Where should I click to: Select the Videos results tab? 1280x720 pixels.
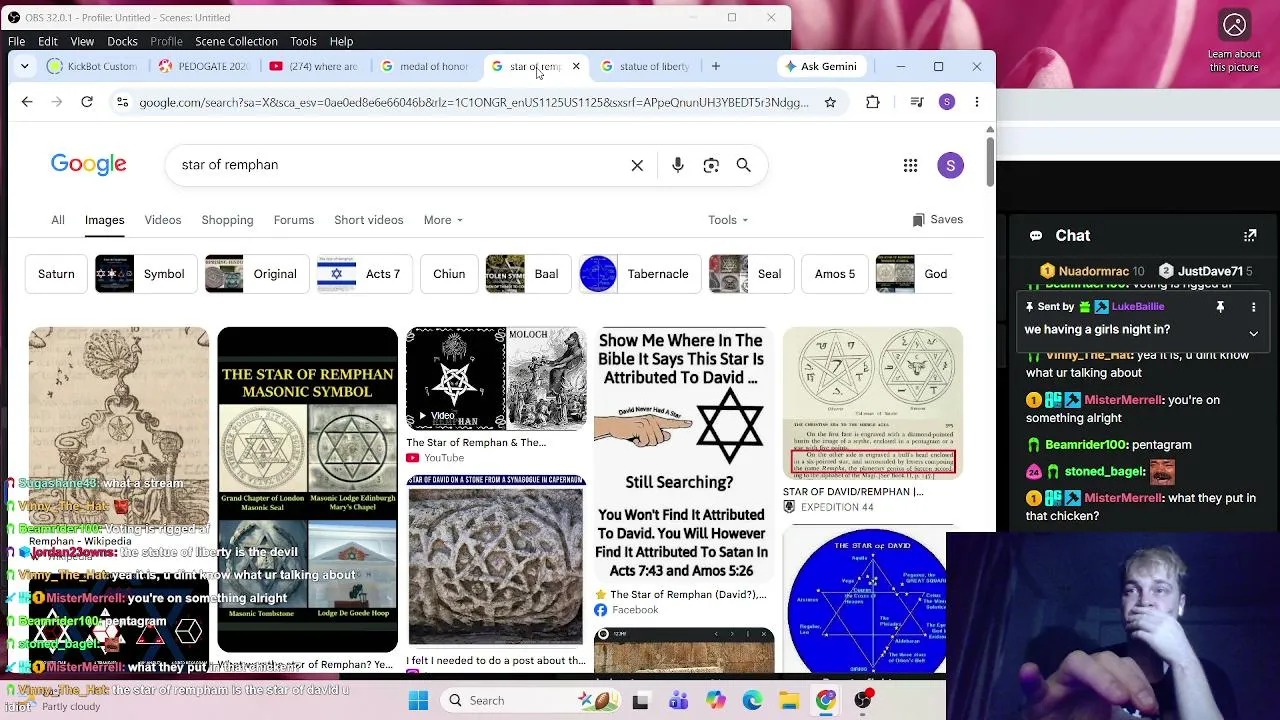click(163, 220)
